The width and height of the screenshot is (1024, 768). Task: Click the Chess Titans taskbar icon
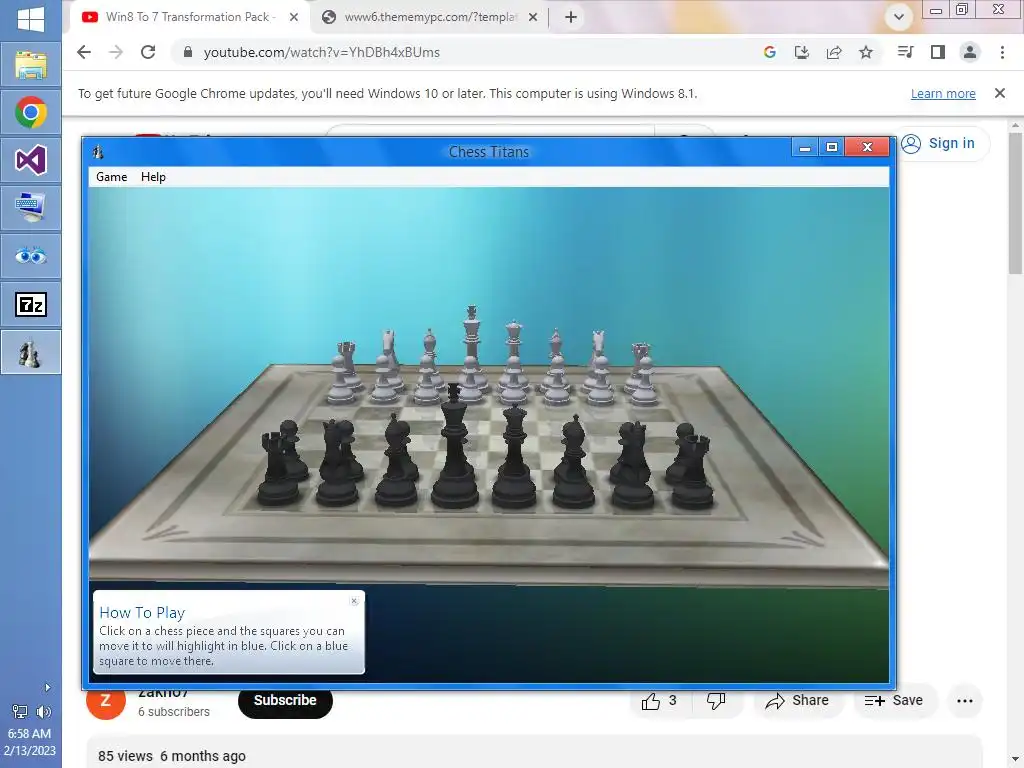pos(31,353)
